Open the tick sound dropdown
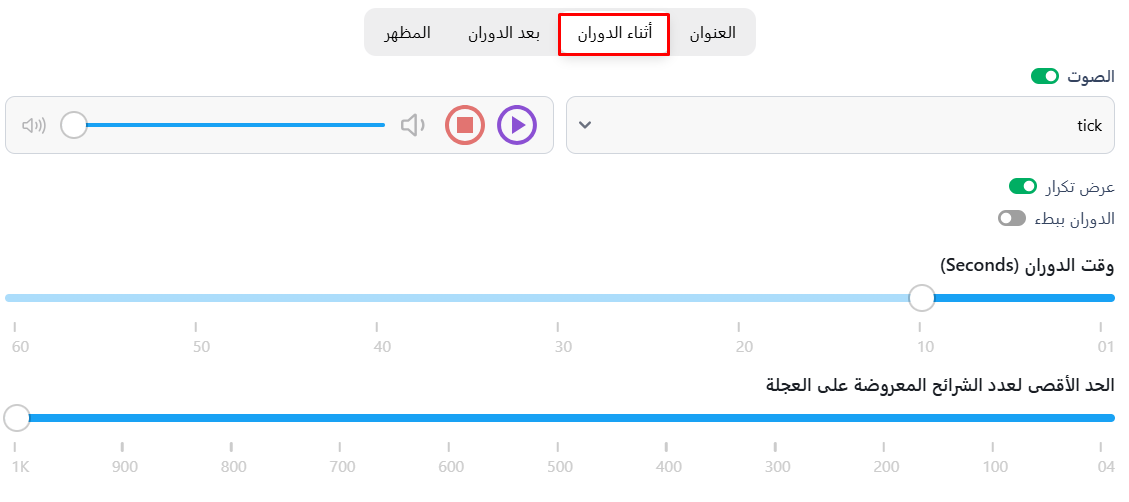The height and width of the screenshot is (502, 1129). [x=840, y=125]
